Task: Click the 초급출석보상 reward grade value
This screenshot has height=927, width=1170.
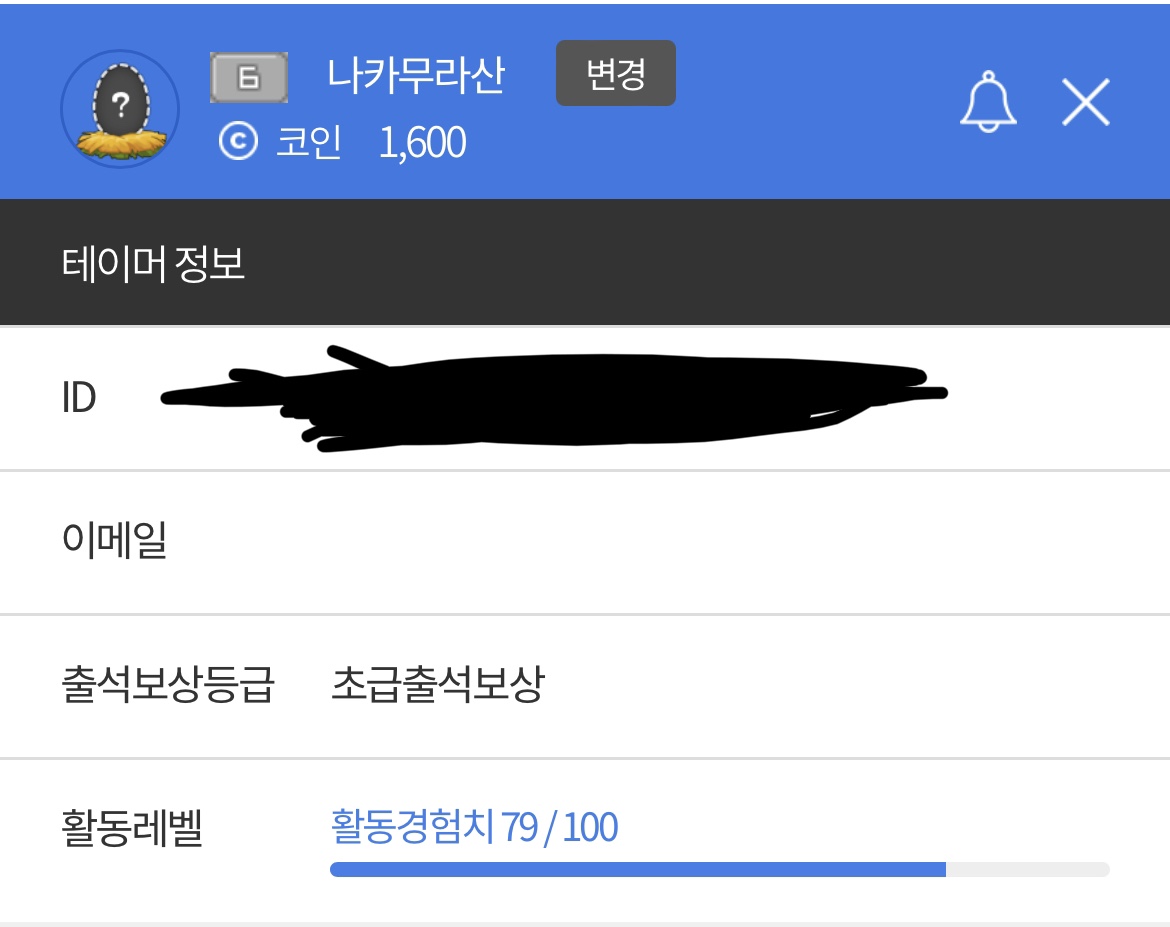Action: (x=438, y=686)
